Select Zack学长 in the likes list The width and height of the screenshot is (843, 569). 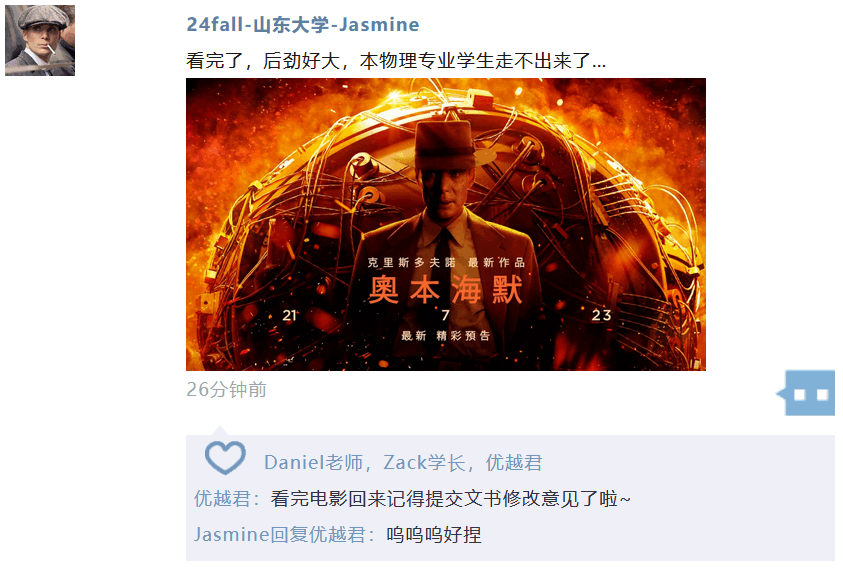424,463
